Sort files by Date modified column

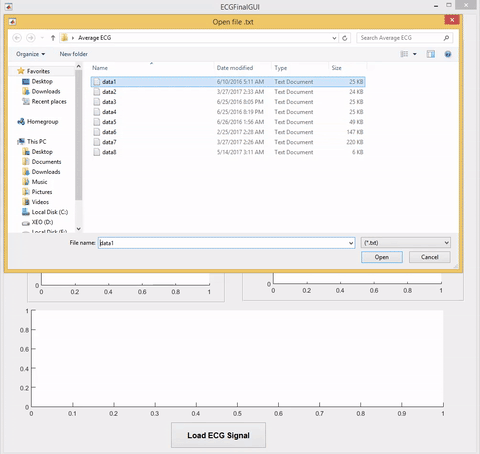coord(235,68)
